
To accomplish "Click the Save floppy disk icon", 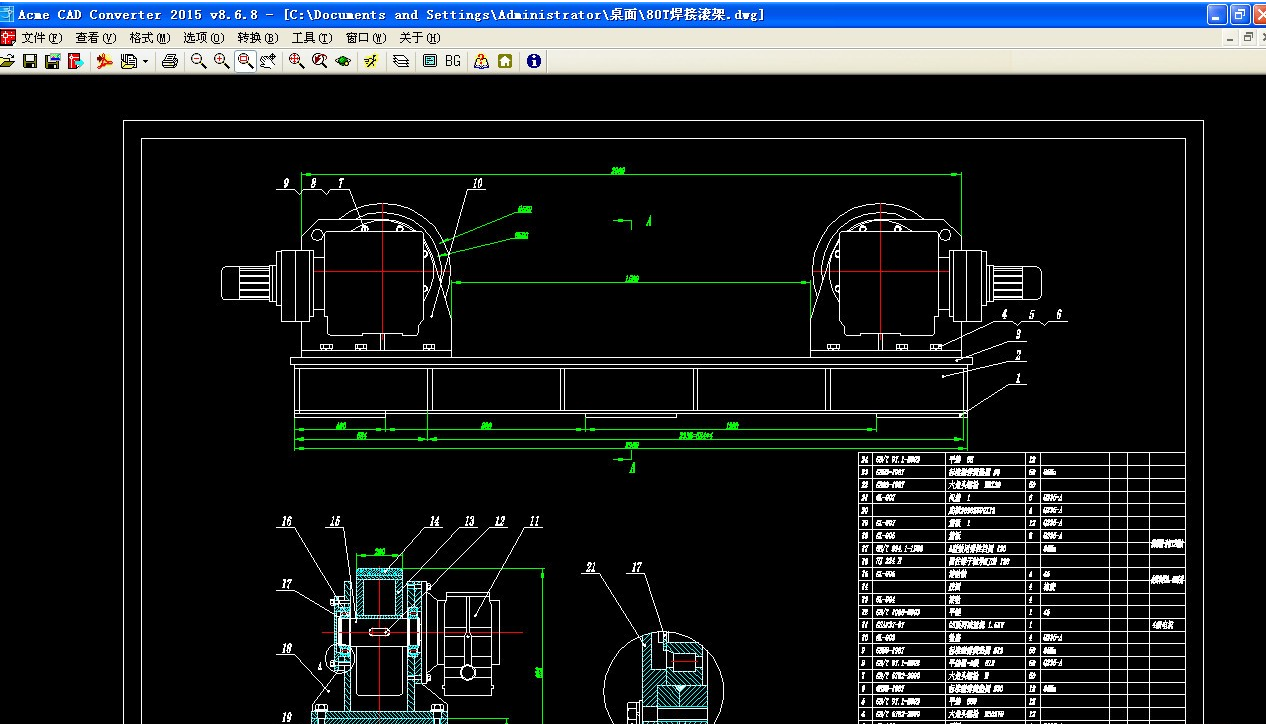I will [x=30, y=61].
